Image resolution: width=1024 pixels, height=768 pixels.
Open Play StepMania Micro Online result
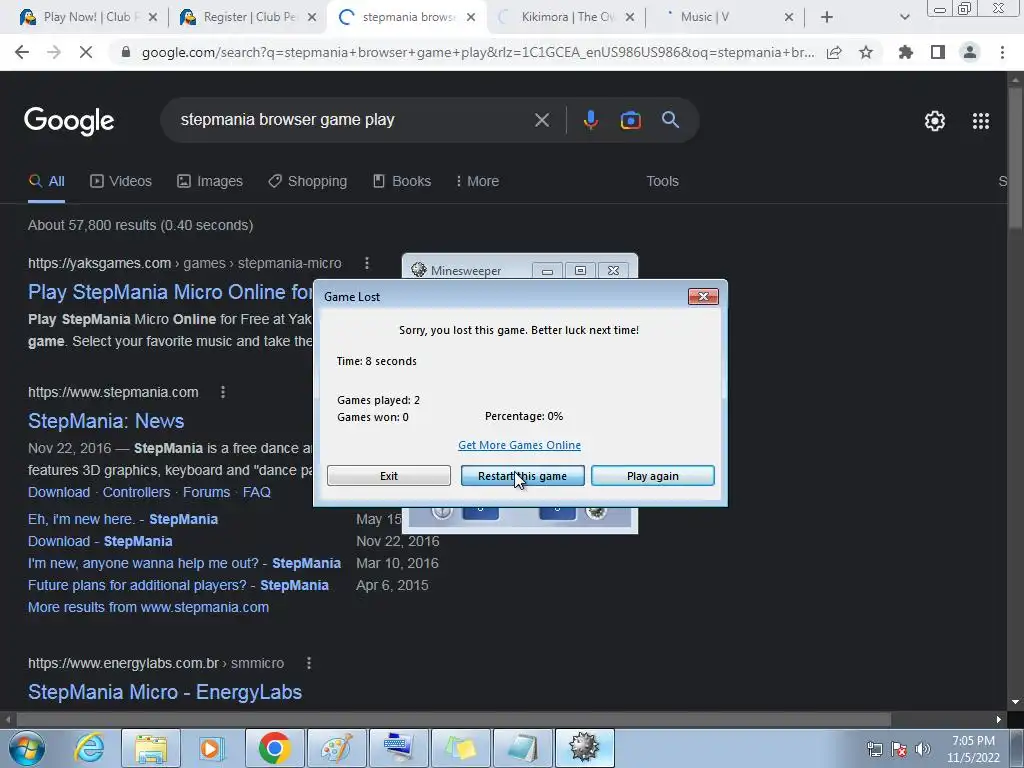pyautogui.click(x=170, y=292)
